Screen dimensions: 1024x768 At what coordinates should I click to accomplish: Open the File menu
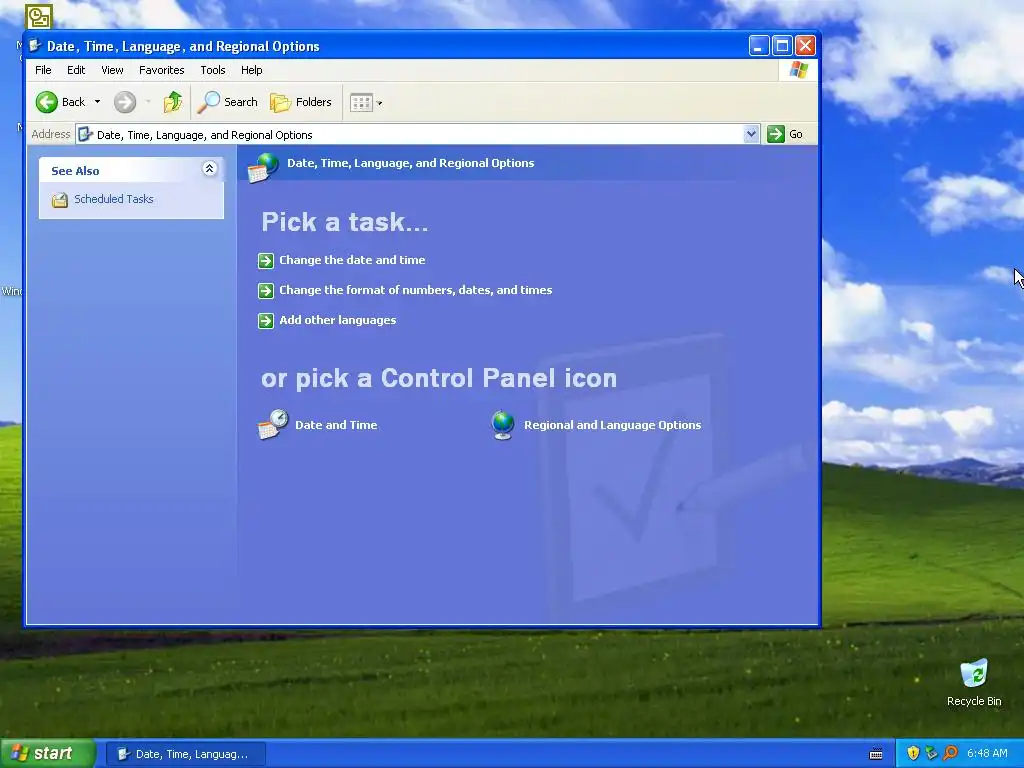[43, 70]
